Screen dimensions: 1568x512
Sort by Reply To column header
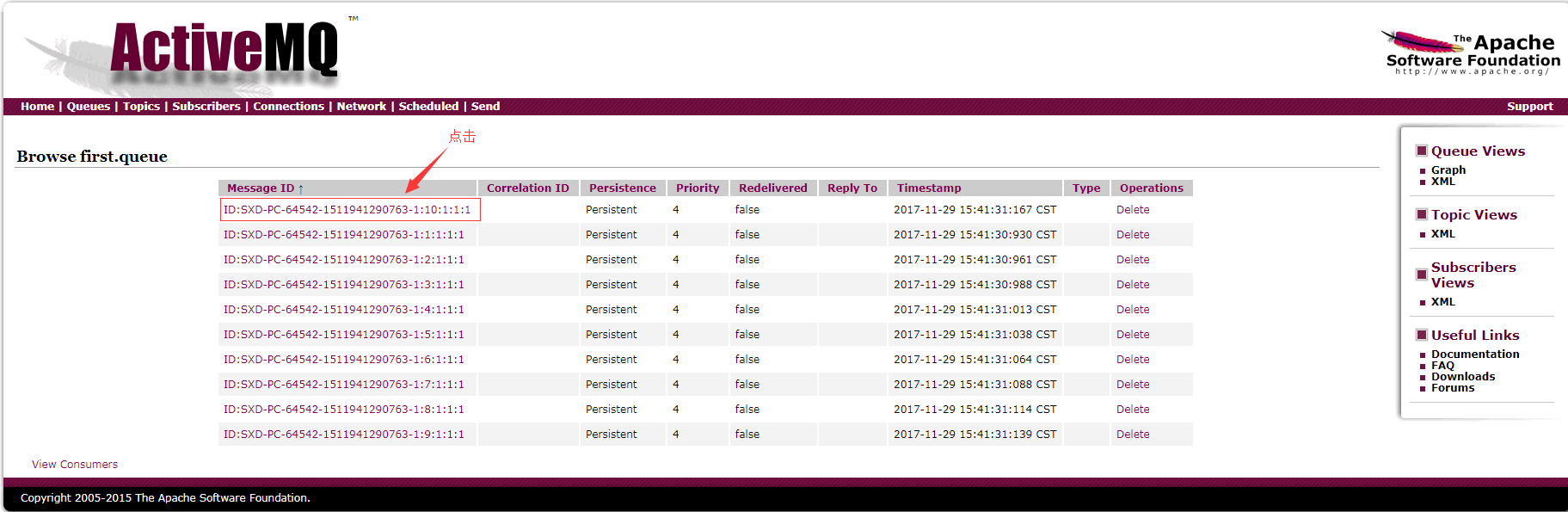[x=852, y=188]
